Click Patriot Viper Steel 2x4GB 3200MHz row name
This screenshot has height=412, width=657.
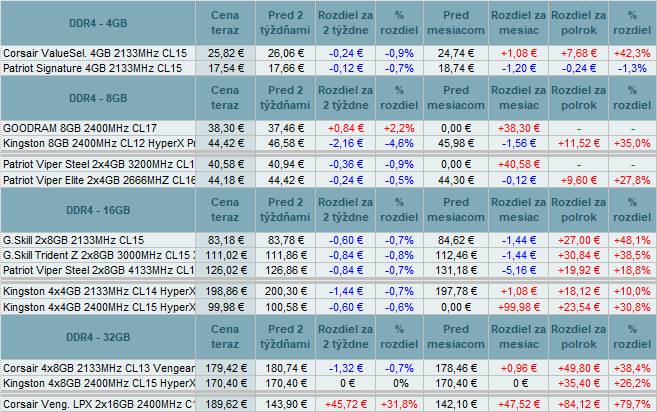pos(98,164)
